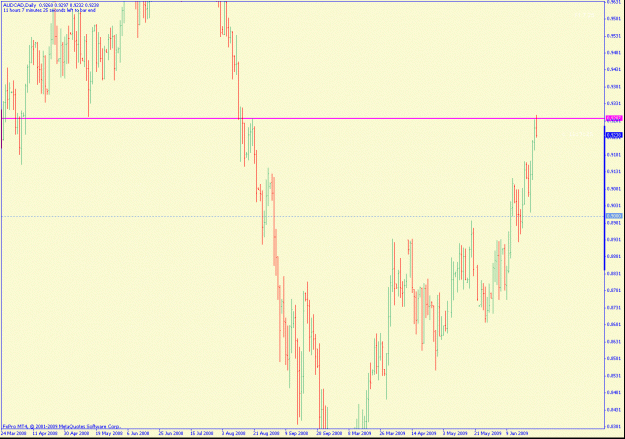Click the 0.9531 price axis label
This screenshot has width=625, height=439.
pyautogui.click(x=614, y=36)
